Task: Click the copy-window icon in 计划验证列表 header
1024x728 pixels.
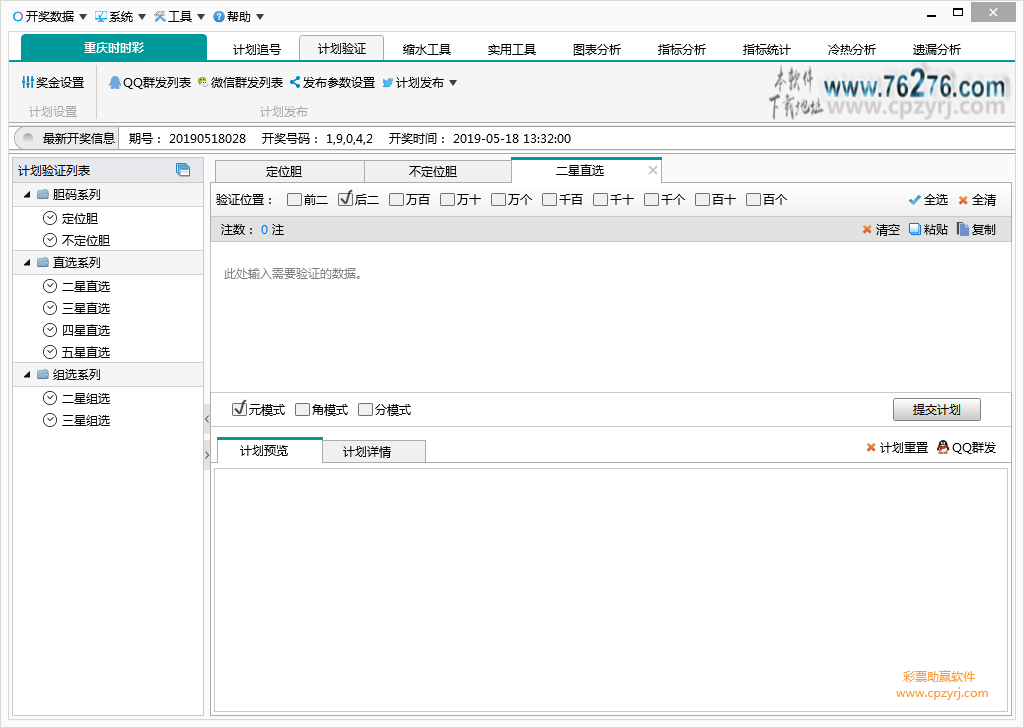Action: (183, 170)
